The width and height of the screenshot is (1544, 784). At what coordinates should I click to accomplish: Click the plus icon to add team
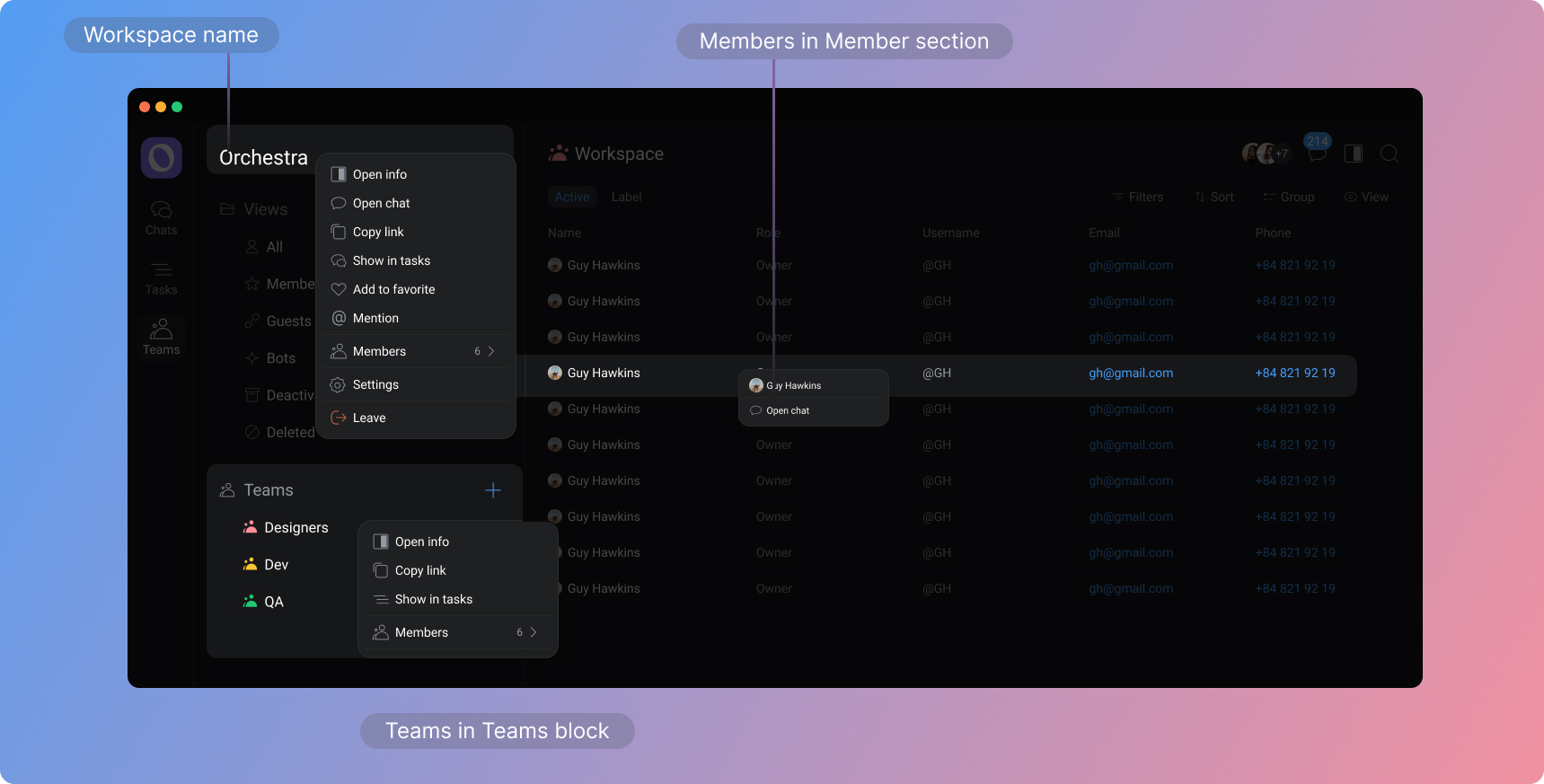click(x=493, y=490)
